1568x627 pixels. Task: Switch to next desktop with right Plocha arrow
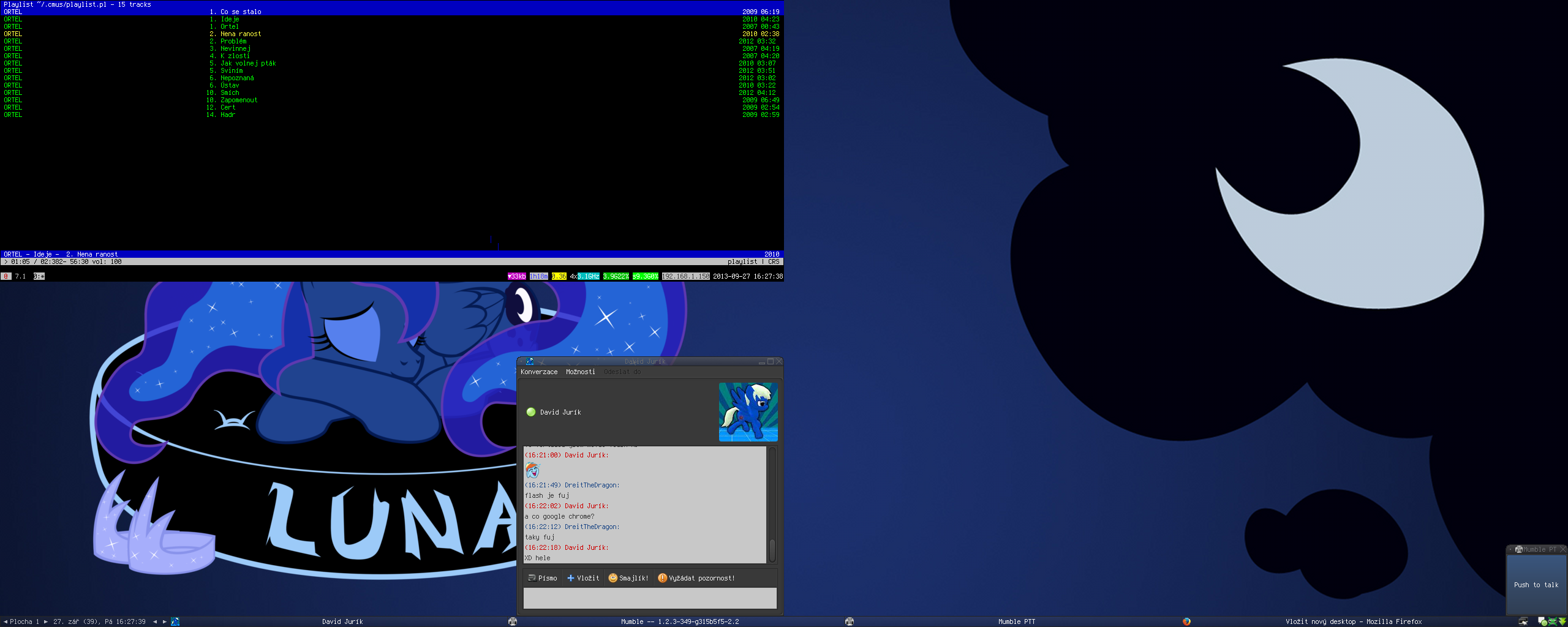[x=45, y=621]
